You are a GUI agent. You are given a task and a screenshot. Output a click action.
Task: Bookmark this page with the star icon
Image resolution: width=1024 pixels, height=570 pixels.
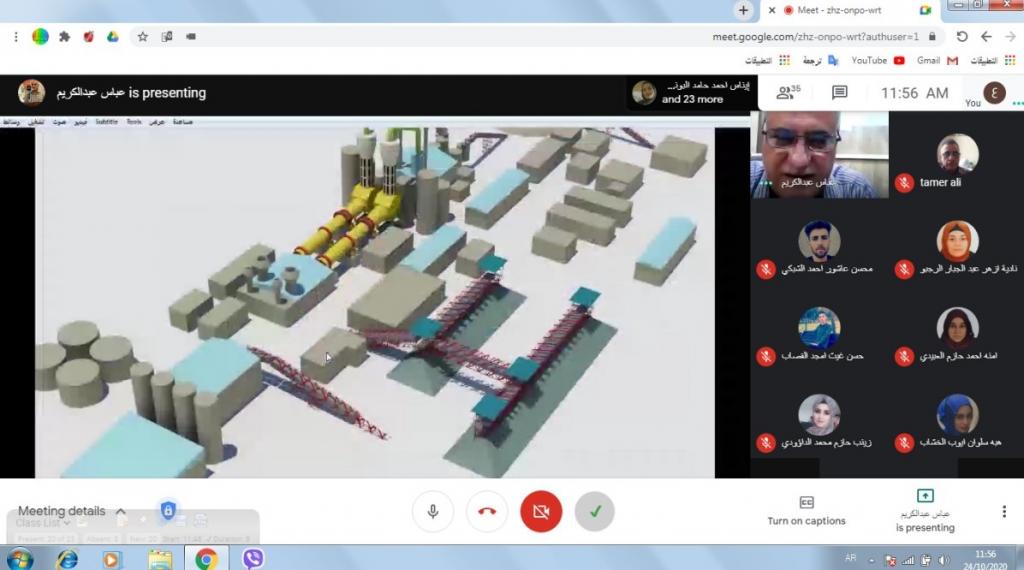(142, 36)
